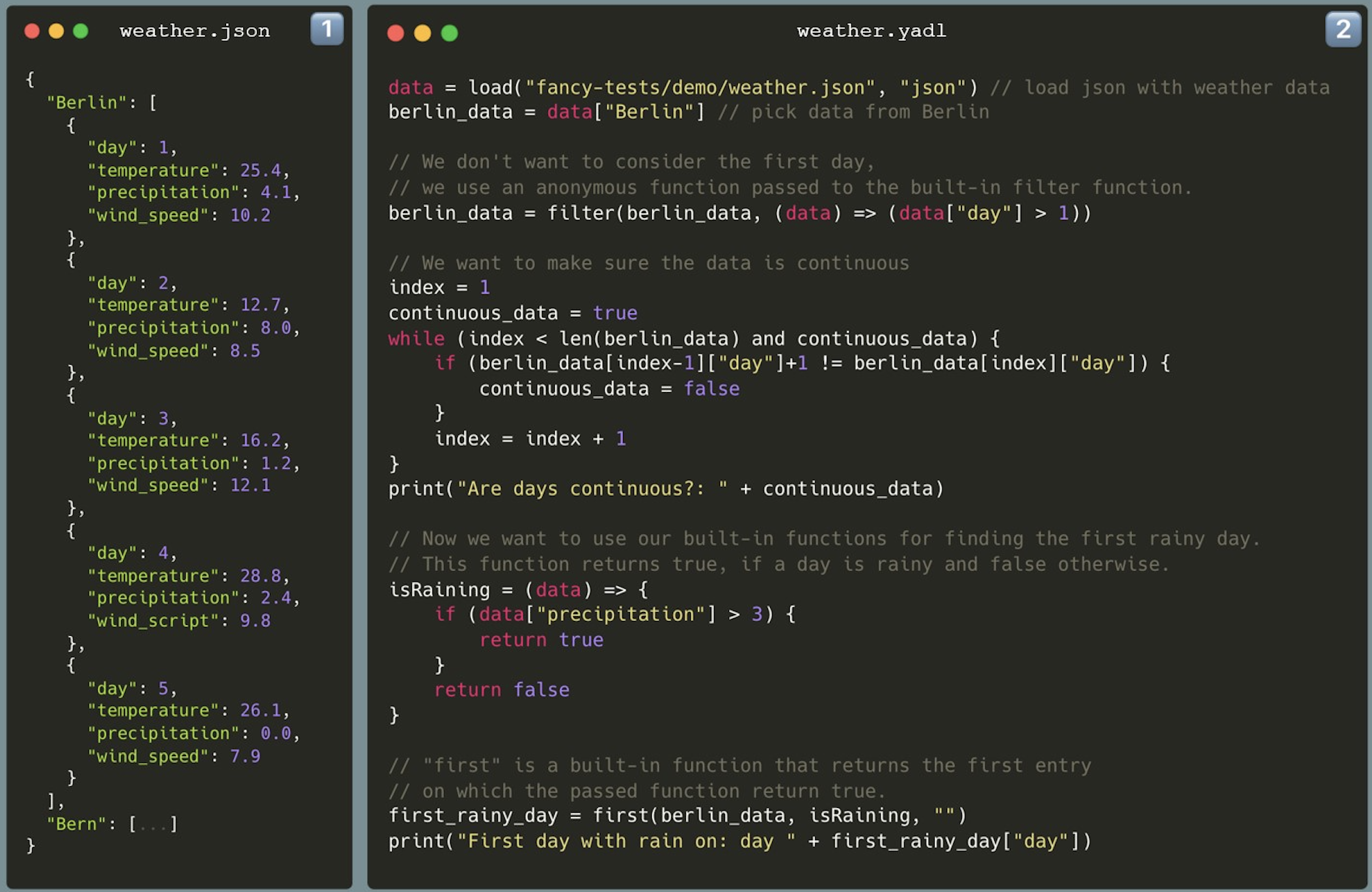Click the "Are days continuous?: " string

(x=592, y=489)
